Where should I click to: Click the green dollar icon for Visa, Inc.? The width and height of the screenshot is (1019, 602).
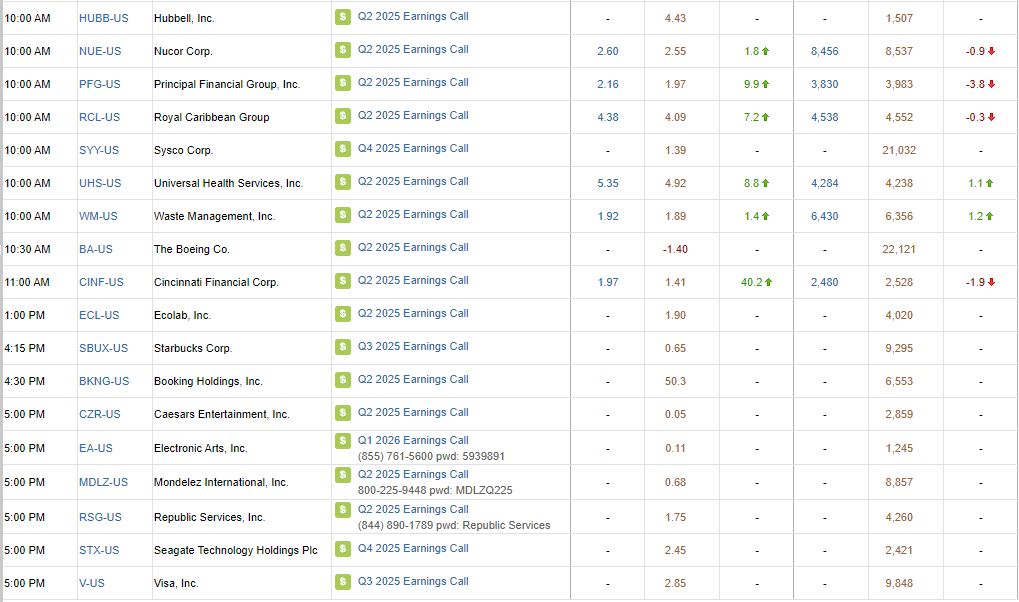click(342, 582)
